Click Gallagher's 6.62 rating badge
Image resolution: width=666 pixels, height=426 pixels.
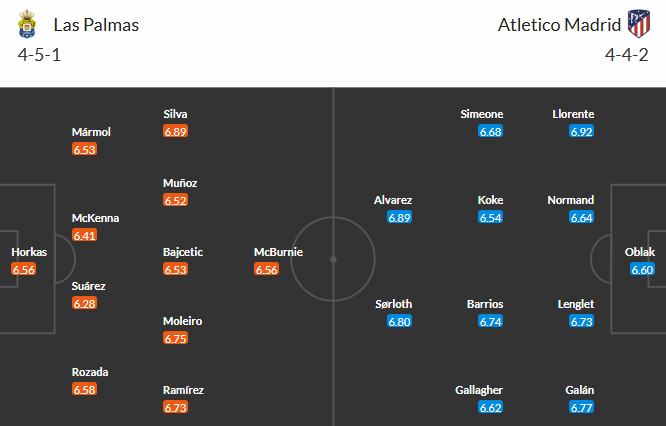tap(490, 408)
